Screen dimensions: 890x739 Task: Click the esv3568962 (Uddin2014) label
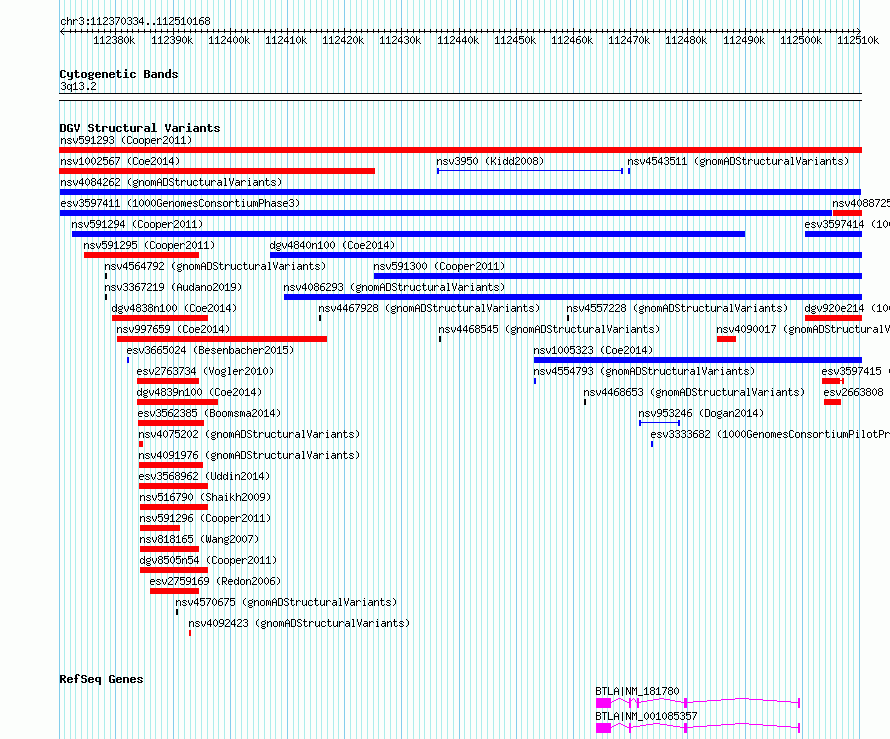coord(204,476)
